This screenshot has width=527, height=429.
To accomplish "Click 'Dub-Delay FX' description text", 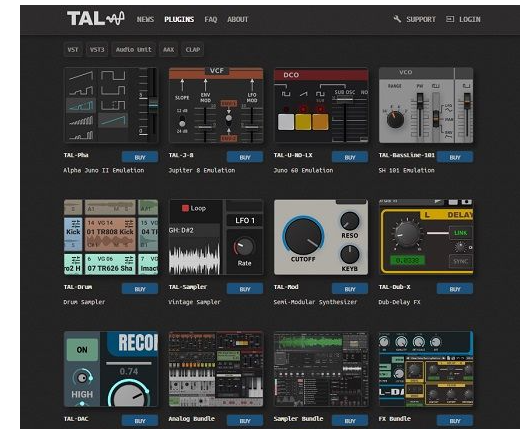I will coord(399,302).
